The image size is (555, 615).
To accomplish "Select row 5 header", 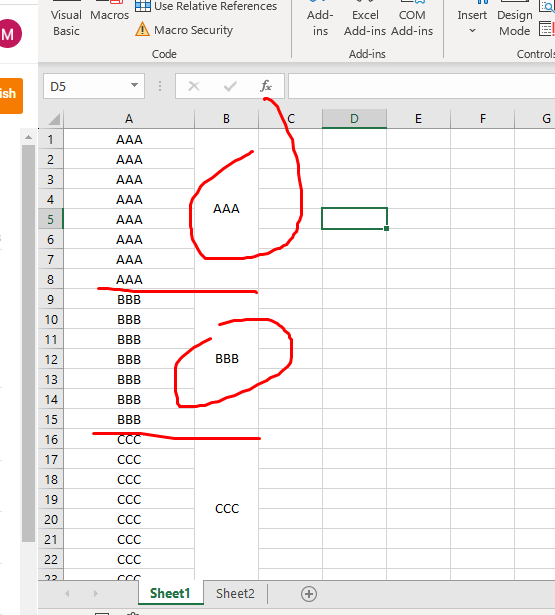I will pyautogui.click(x=51, y=219).
